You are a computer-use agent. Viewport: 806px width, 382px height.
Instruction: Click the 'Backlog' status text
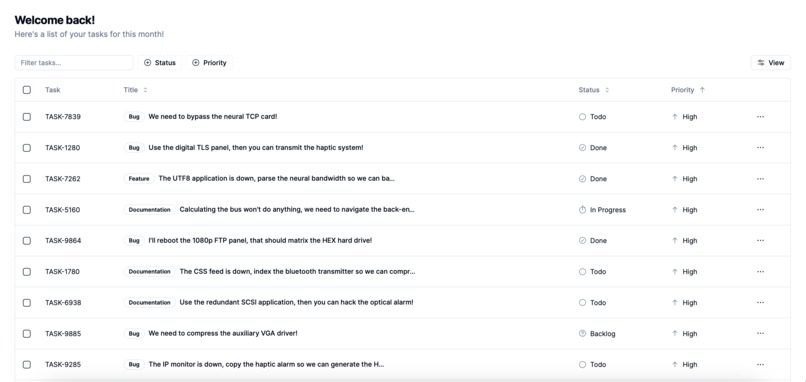tap(602, 334)
